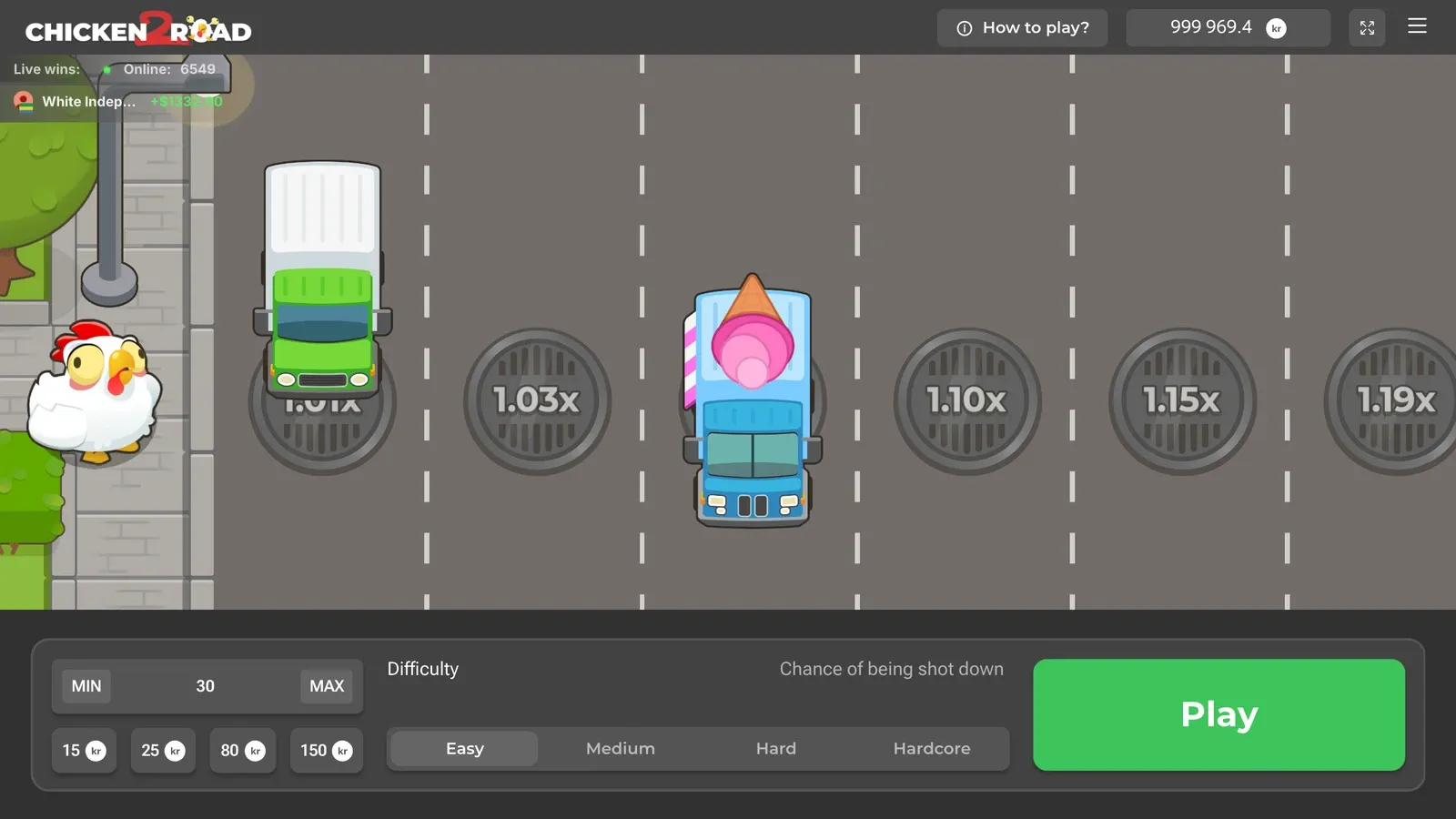Viewport: 1456px width, 819px height.
Task: Choose the 15 kr quick bet
Action: (84, 751)
